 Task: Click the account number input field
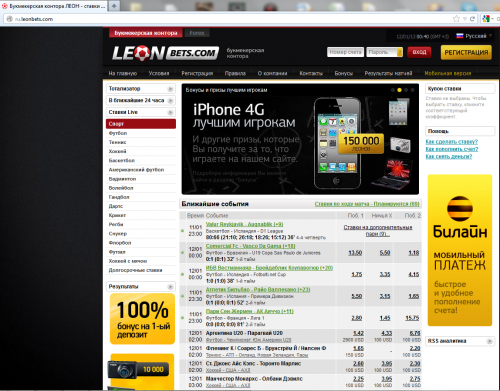coord(345,52)
